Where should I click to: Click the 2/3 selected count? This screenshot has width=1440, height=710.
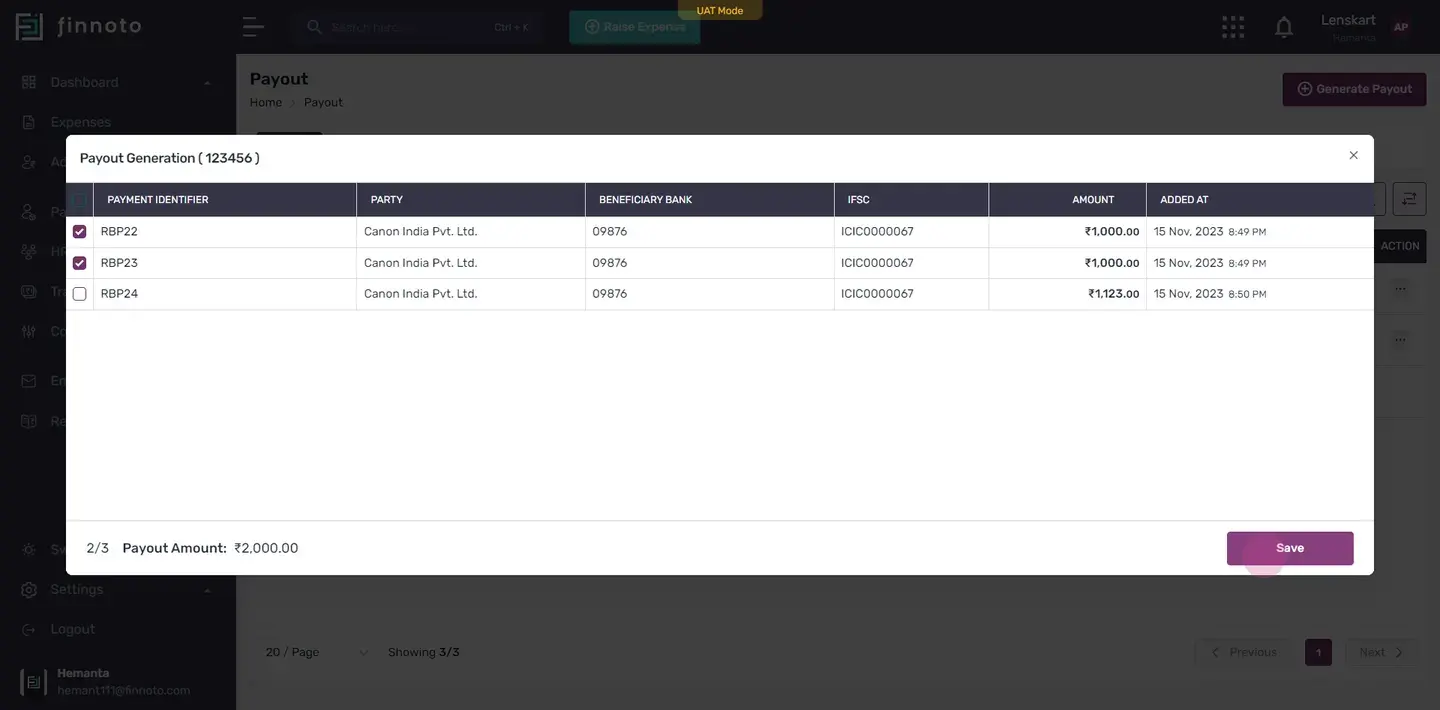tap(98, 548)
